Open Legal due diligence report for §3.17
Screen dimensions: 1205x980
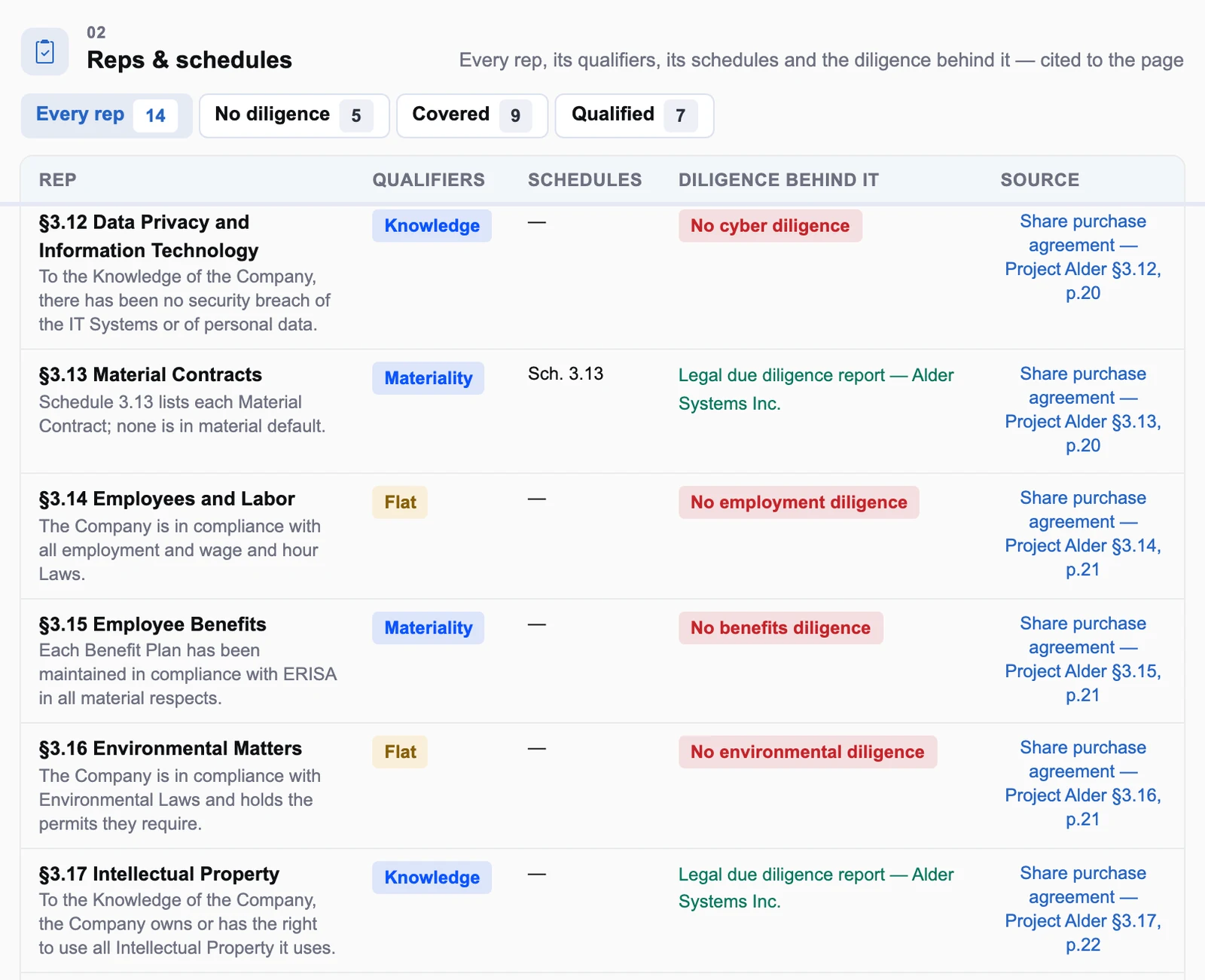click(816, 887)
